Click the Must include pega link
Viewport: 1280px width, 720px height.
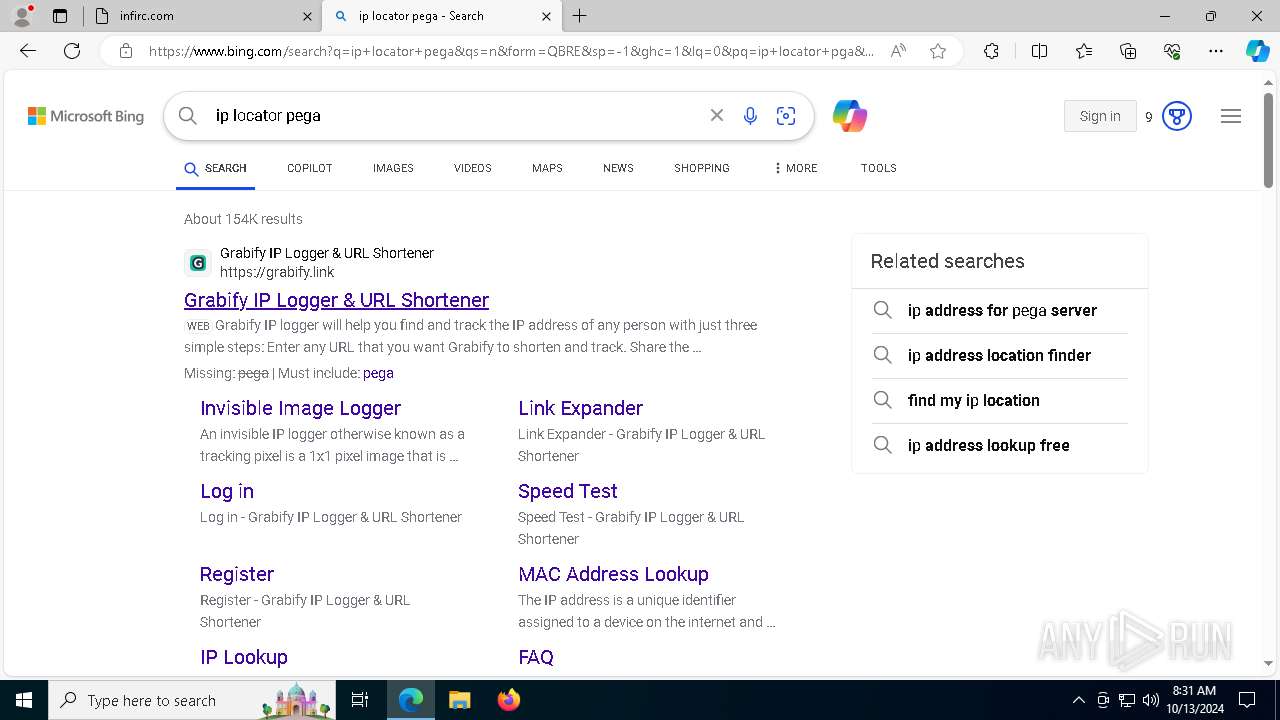point(378,373)
